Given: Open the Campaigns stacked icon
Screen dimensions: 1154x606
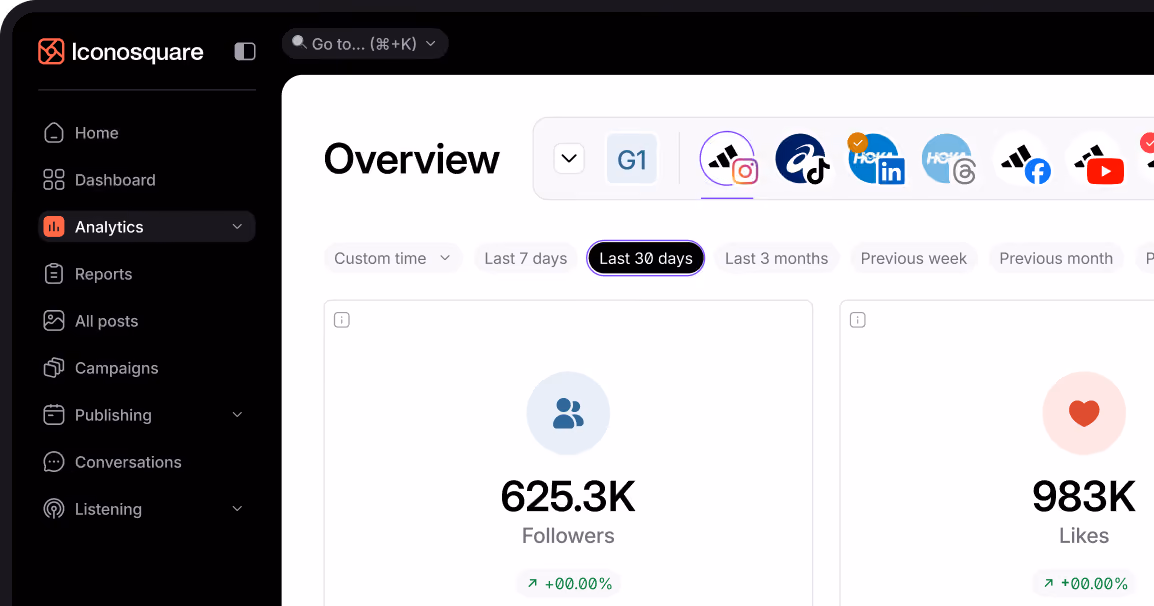Looking at the screenshot, I should point(54,368).
